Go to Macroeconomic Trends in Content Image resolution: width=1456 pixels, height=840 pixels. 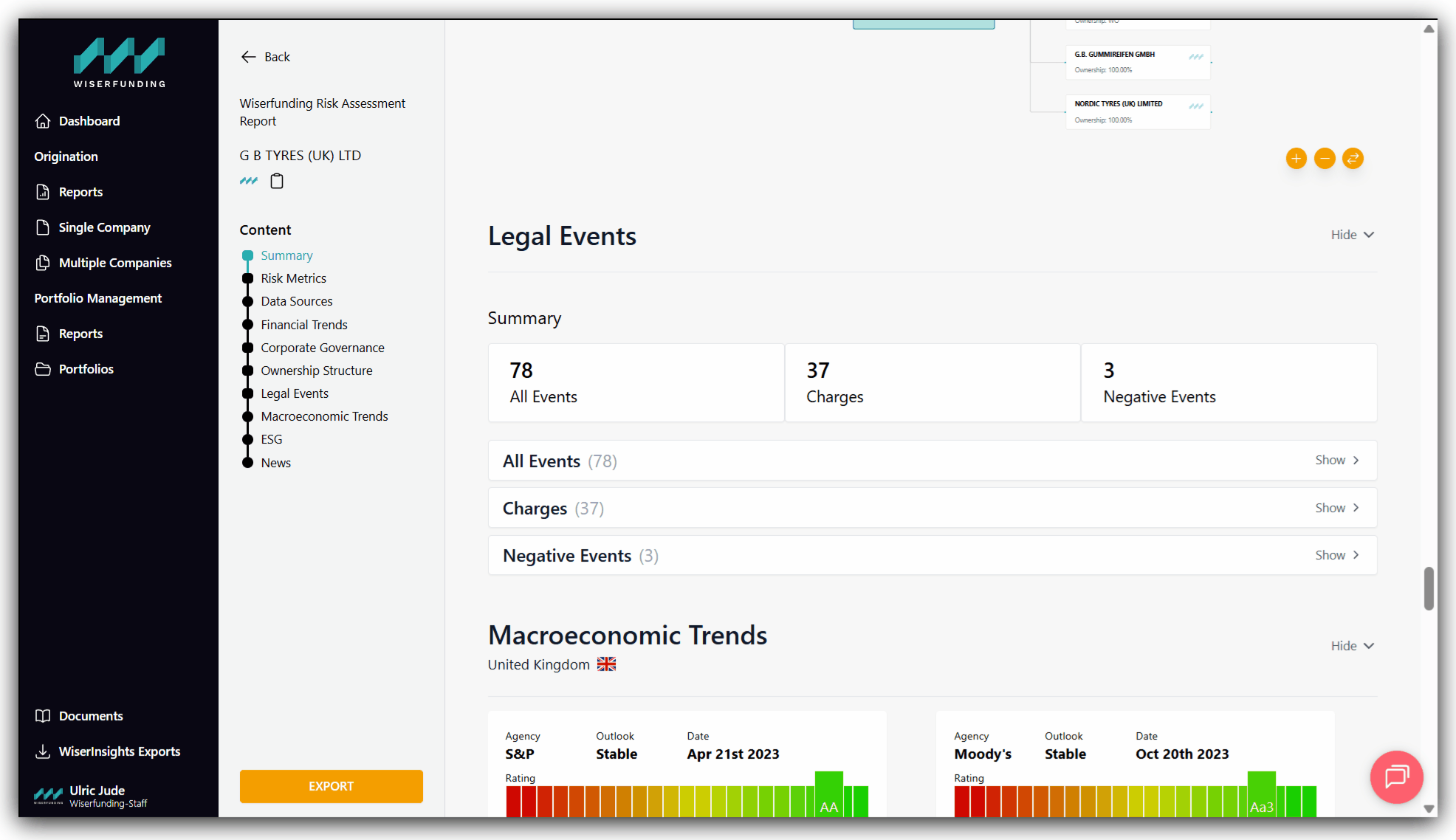pyautogui.click(x=324, y=416)
